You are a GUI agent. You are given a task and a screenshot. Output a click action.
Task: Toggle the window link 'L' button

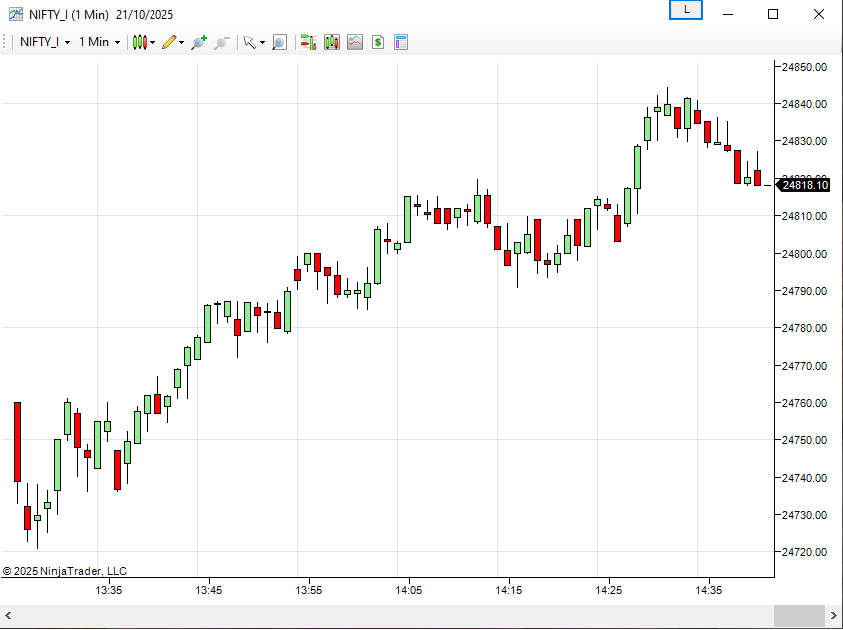[x=685, y=10]
